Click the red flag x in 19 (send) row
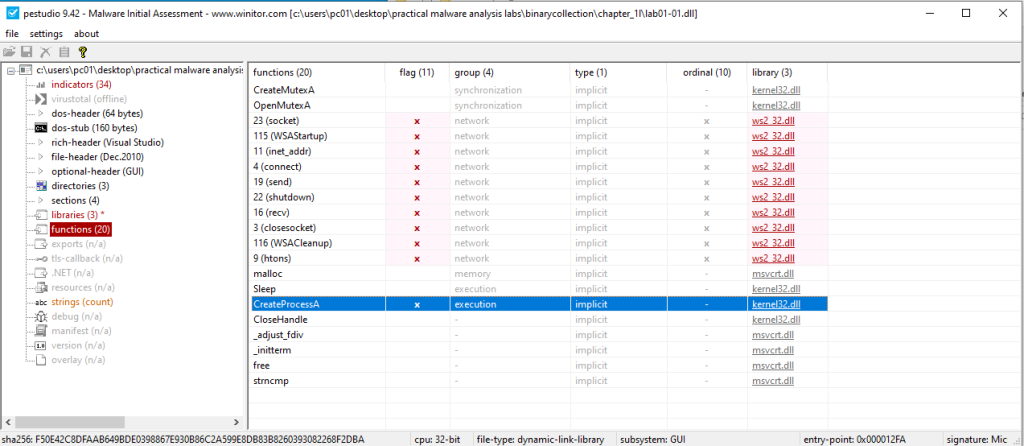 point(417,182)
